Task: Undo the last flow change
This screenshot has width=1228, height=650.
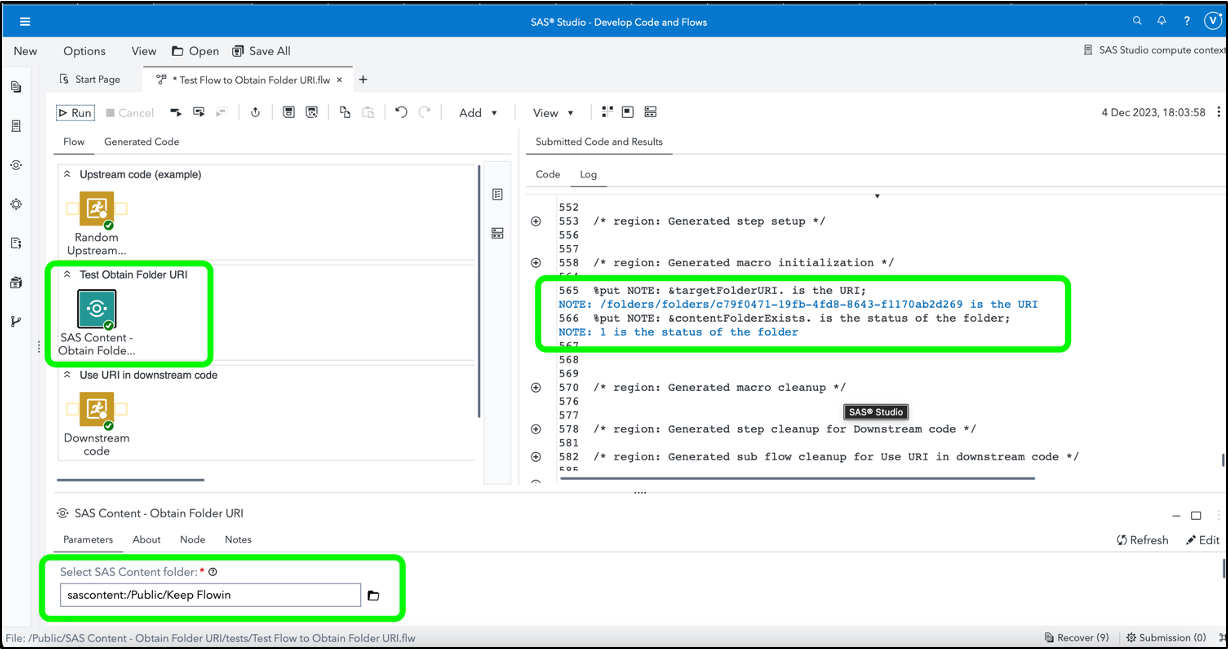Action: (401, 113)
